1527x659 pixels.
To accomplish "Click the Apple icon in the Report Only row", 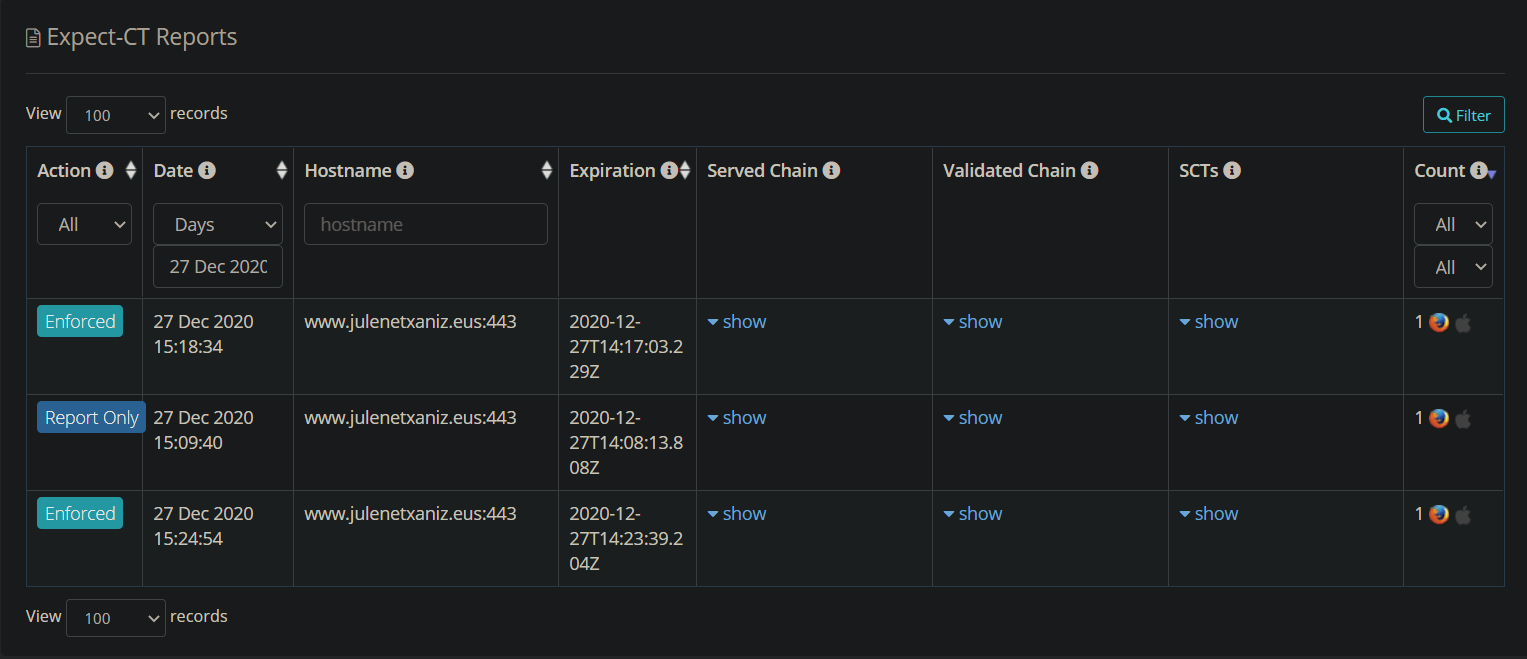I will [1462, 419].
